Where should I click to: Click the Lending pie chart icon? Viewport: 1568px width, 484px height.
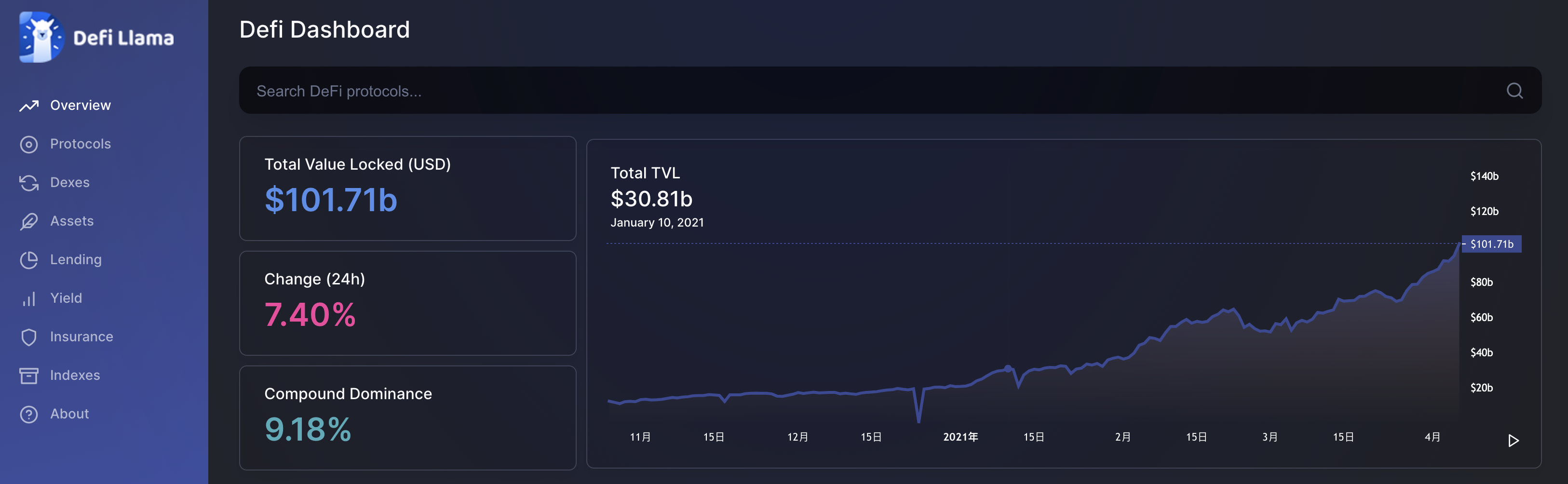click(28, 260)
